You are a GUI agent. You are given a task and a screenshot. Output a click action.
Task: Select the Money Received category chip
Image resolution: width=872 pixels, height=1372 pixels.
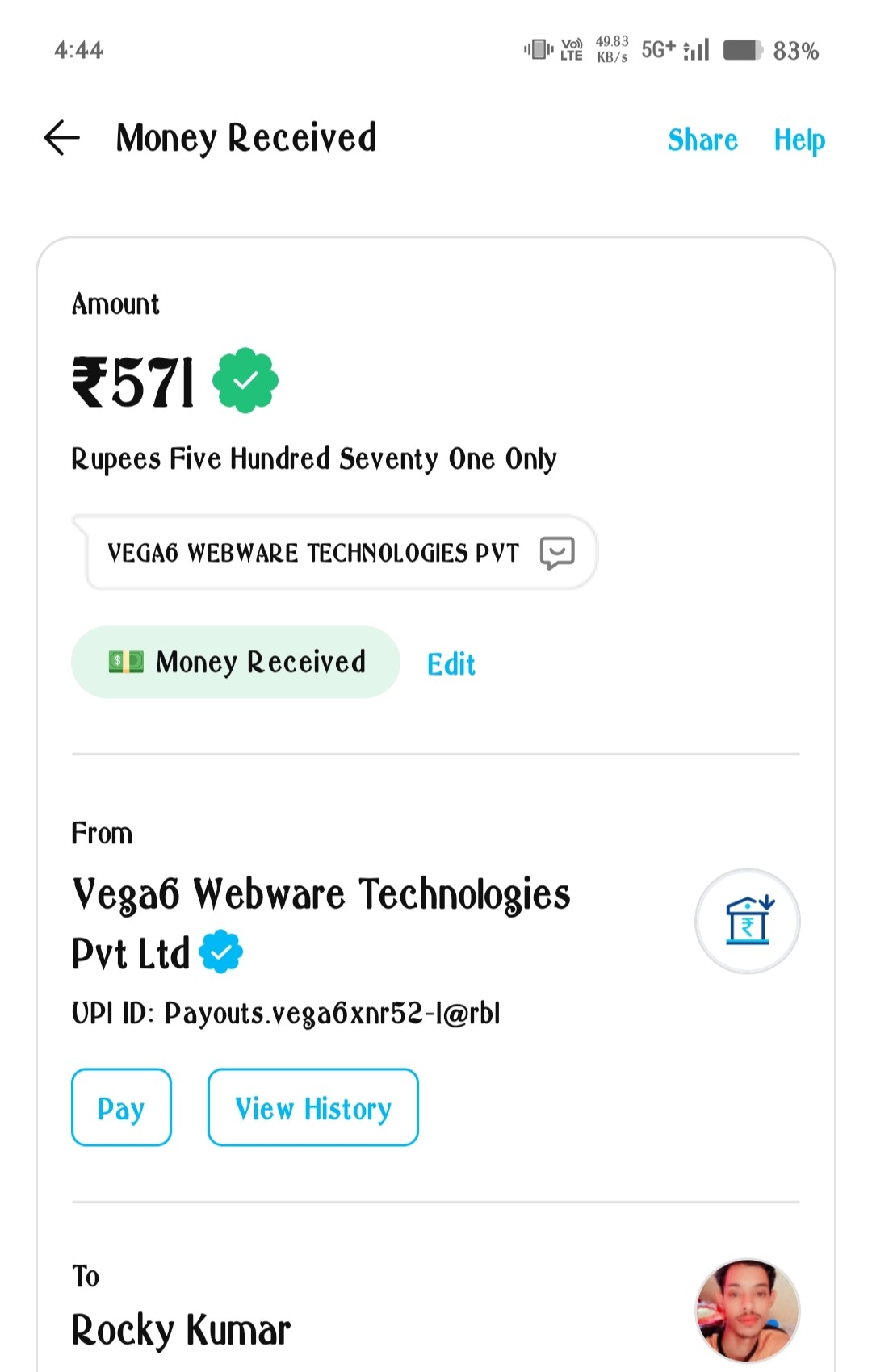click(x=236, y=663)
